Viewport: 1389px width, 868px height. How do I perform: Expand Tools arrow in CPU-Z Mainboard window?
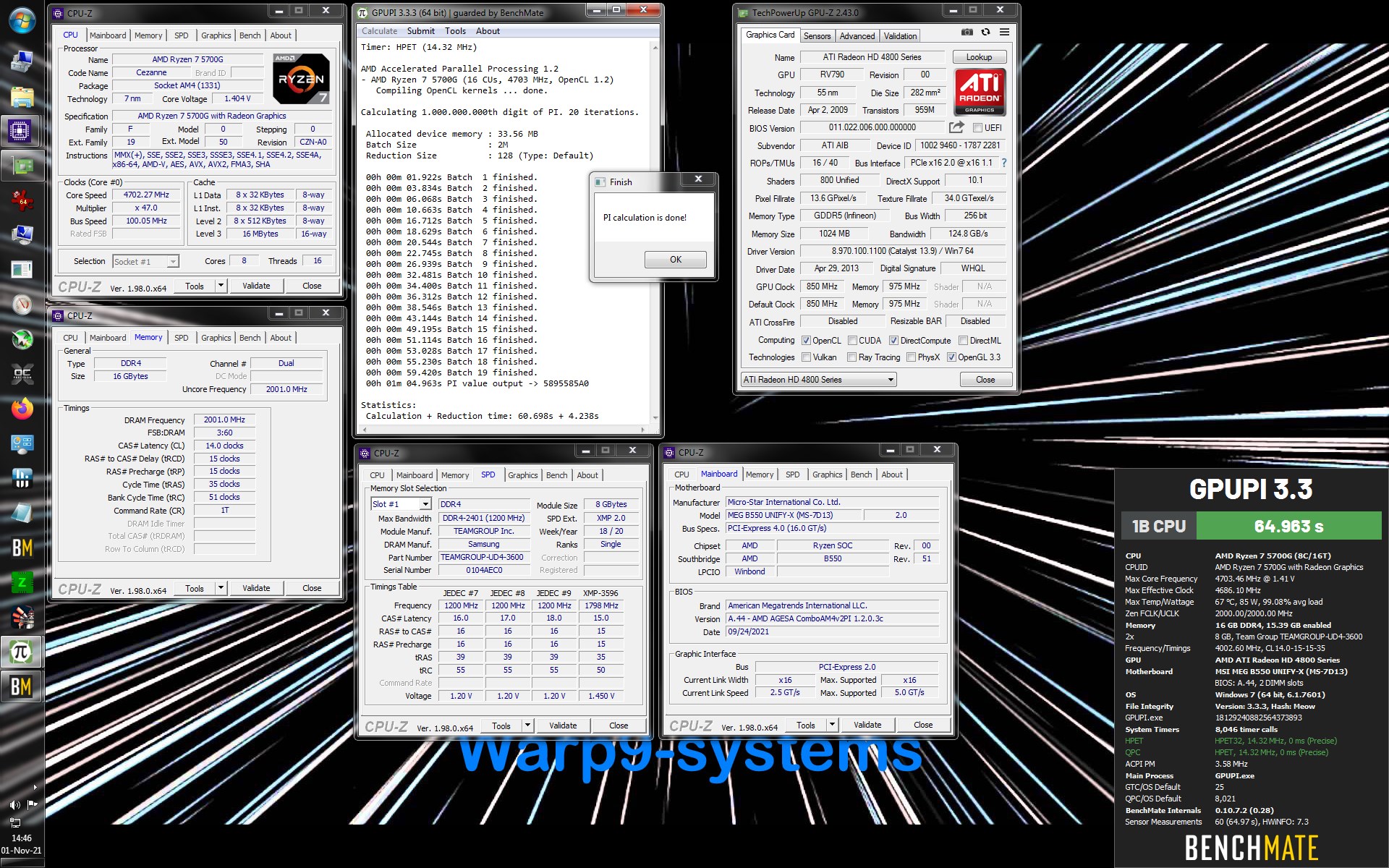tap(832, 725)
